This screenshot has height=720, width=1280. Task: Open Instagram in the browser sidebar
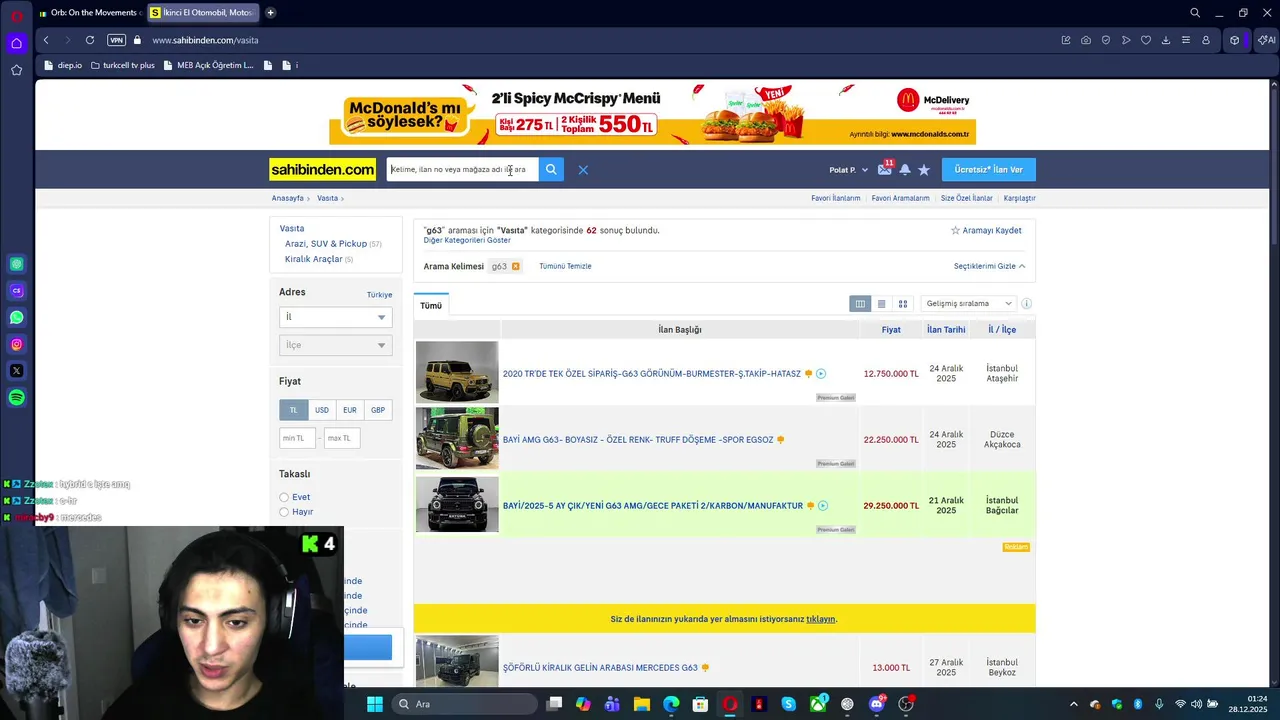coord(16,344)
